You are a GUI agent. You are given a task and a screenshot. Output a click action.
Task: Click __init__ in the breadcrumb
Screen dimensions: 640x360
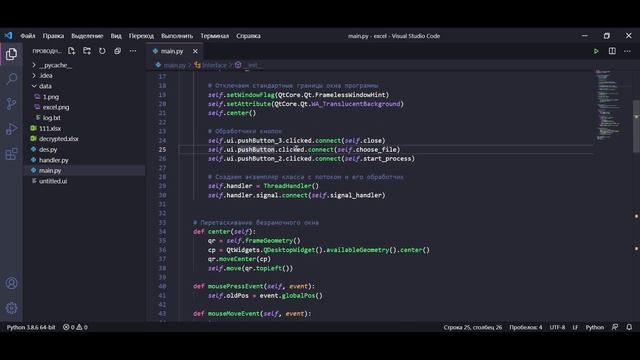(253, 65)
